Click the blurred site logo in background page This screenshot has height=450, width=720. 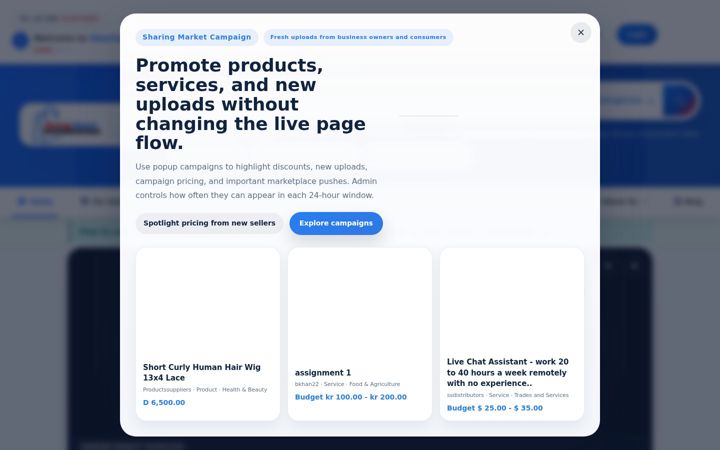coord(70,125)
